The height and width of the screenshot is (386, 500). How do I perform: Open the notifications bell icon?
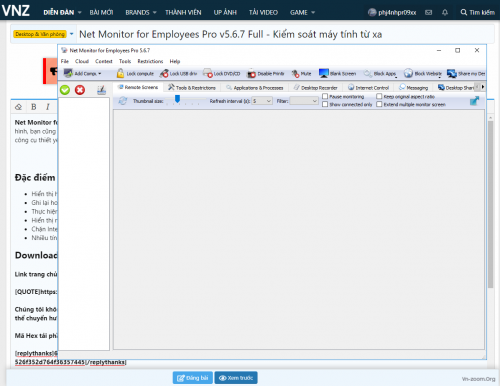pyautogui.click(x=445, y=12)
